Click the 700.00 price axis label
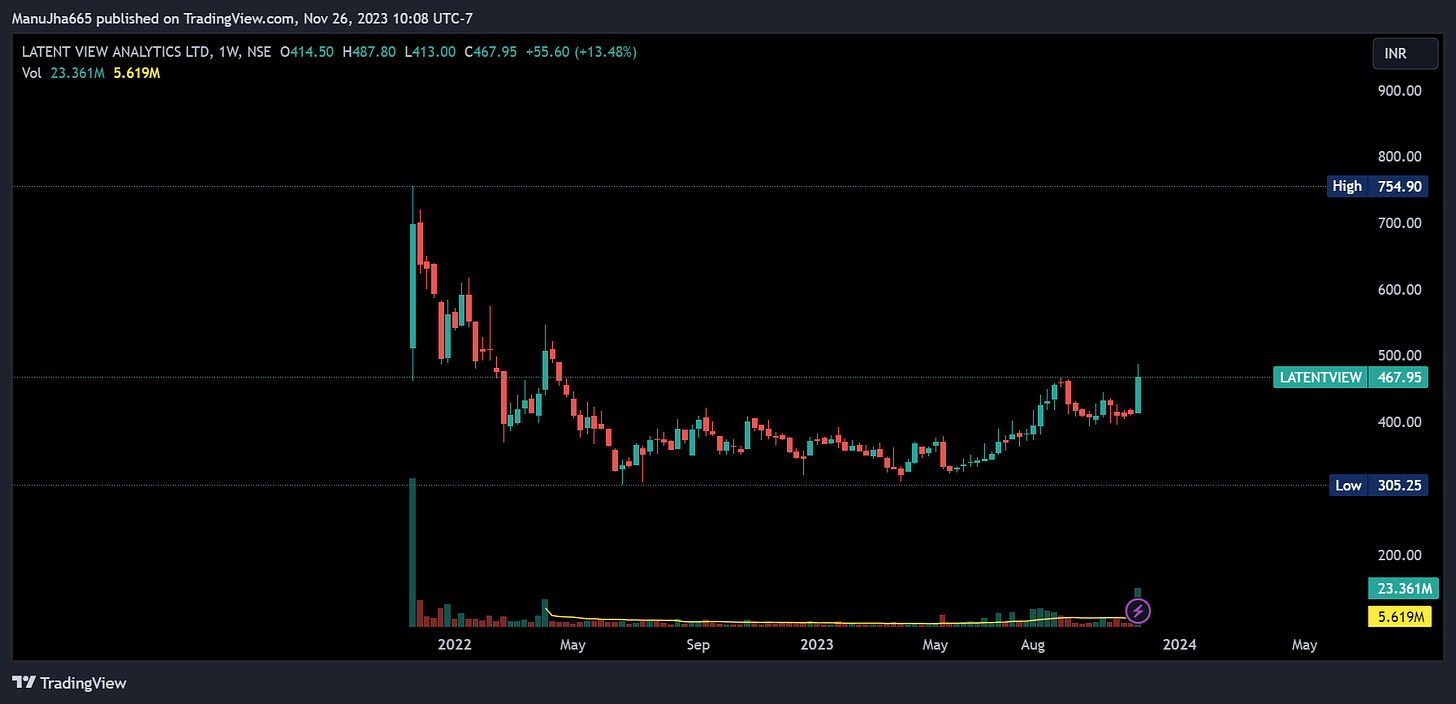 pos(1399,223)
